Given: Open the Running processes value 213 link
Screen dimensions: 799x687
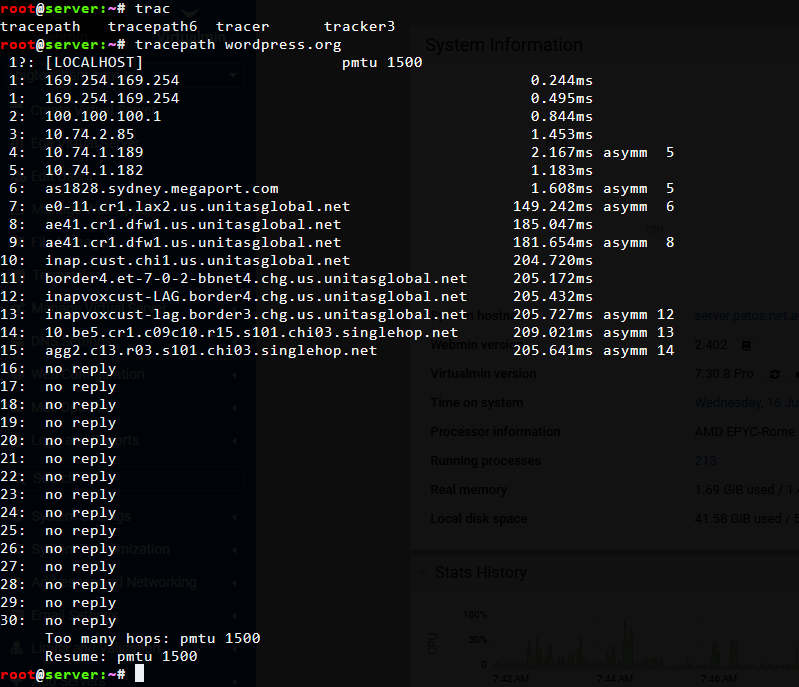Looking at the screenshot, I should pos(705,461).
